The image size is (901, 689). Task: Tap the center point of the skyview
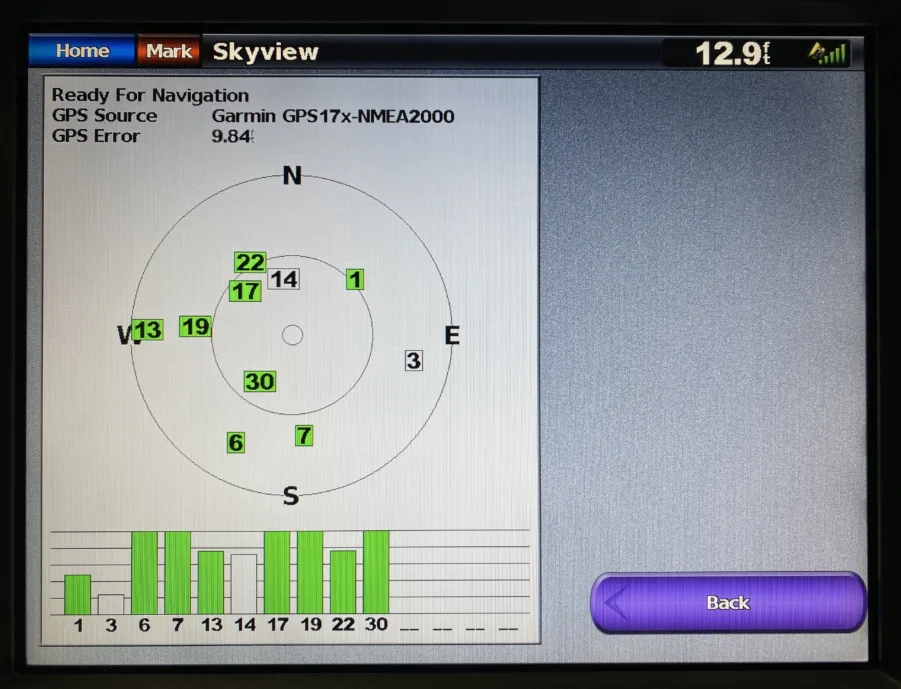pyautogui.click(x=292, y=335)
